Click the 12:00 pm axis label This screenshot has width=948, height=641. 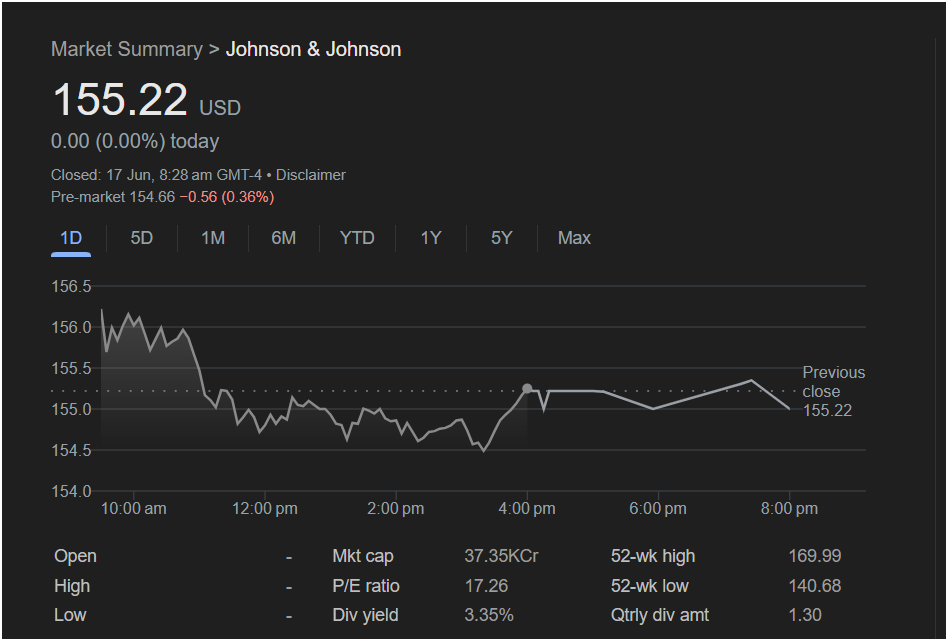(265, 509)
